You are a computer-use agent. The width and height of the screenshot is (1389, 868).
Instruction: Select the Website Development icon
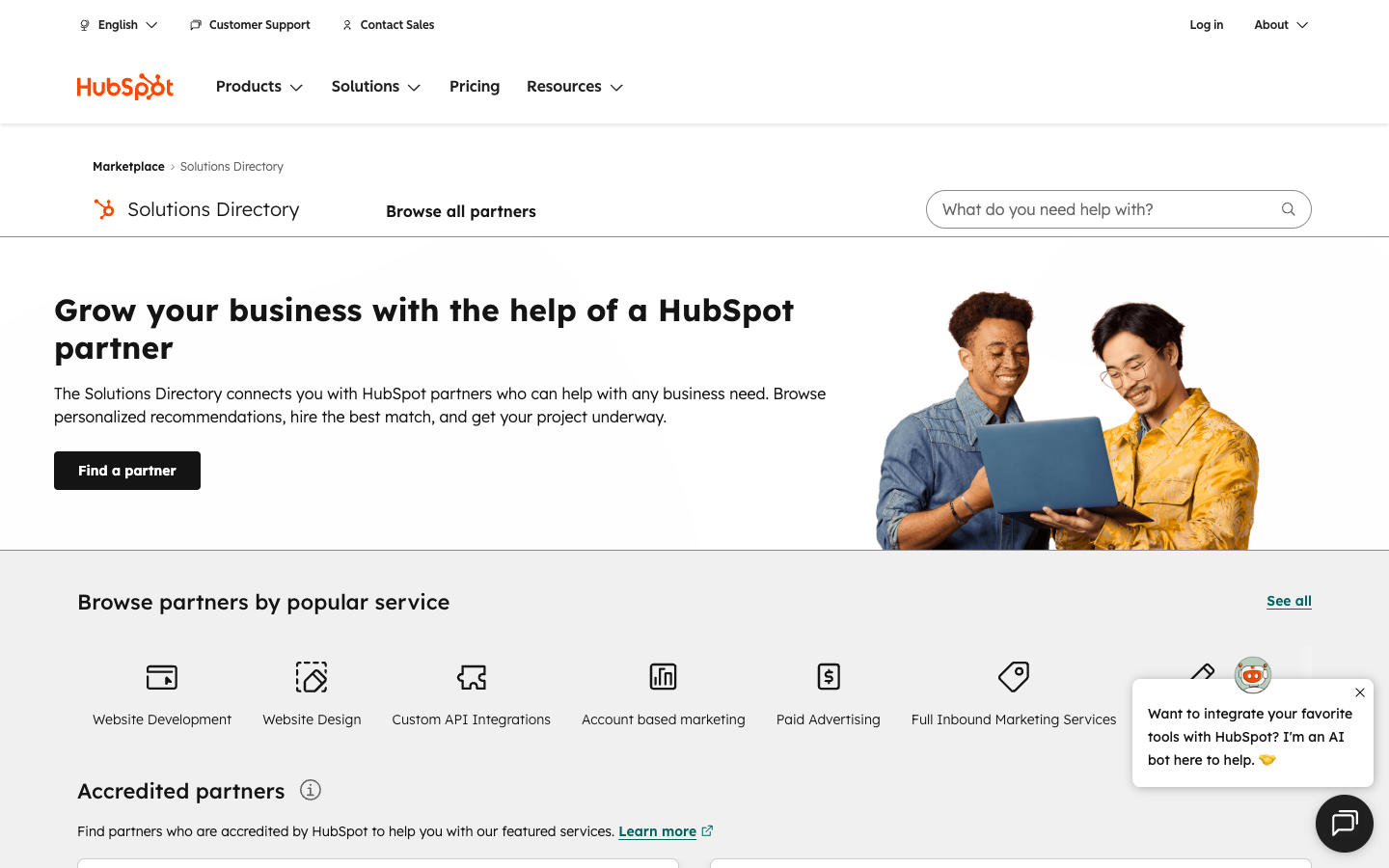point(162,677)
